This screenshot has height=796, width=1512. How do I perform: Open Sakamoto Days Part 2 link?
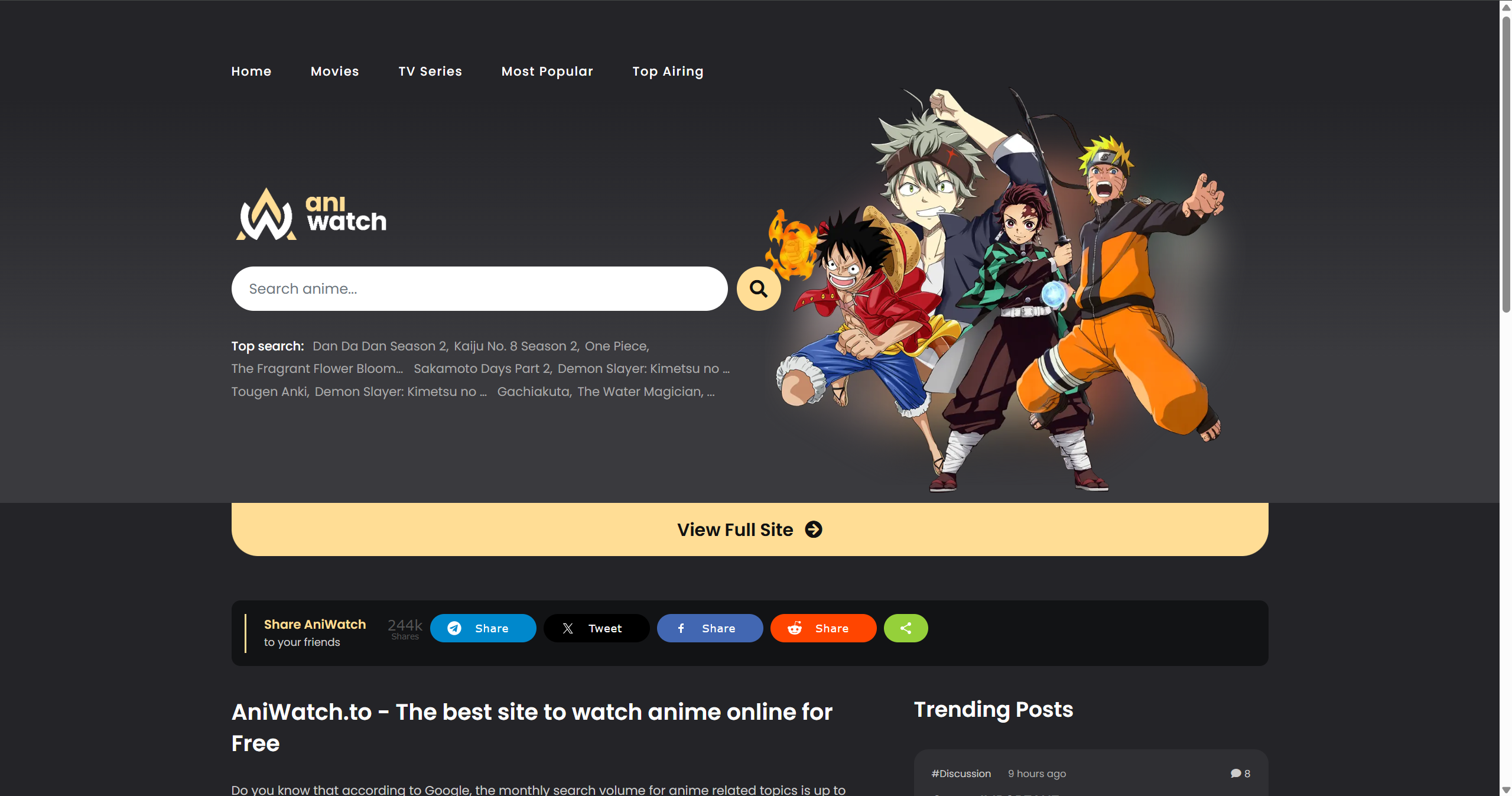(x=483, y=369)
